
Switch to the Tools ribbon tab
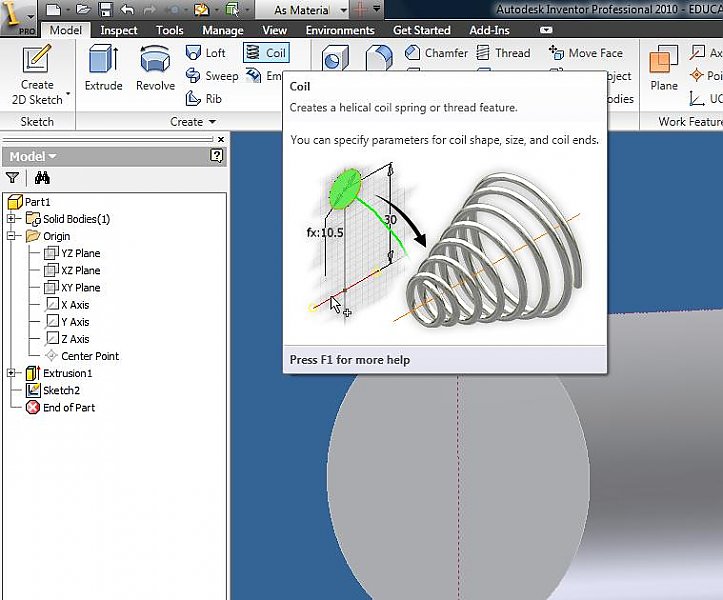pos(170,30)
